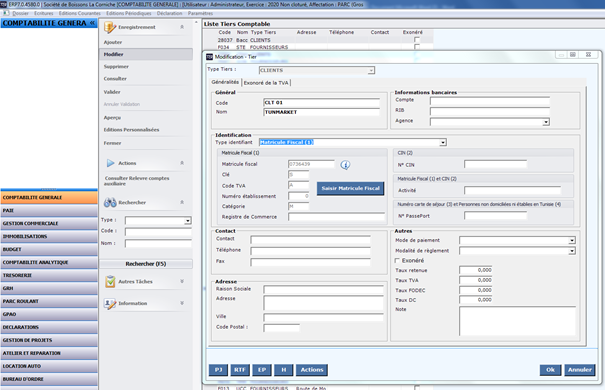This screenshot has width=605, height=390.
Task: Switch to the Généralités tab
Action: (225, 82)
